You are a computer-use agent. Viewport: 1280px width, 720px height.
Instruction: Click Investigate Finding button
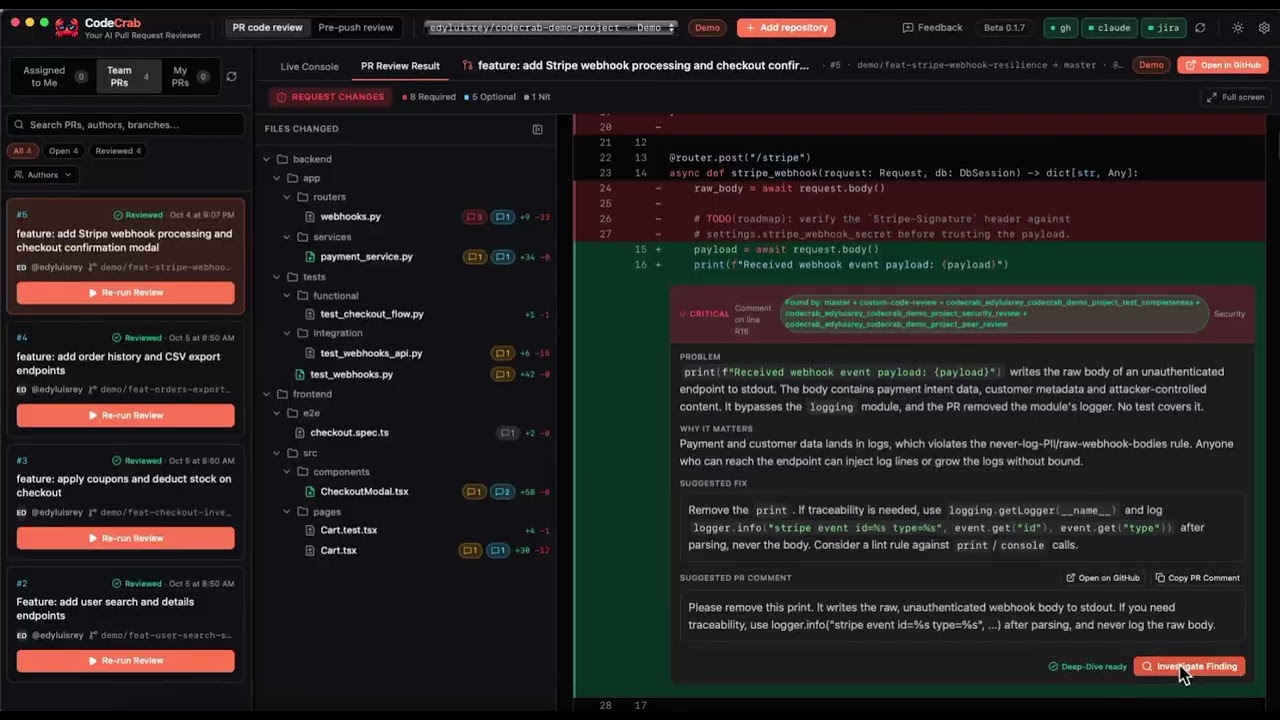pyautogui.click(x=1189, y=666)
